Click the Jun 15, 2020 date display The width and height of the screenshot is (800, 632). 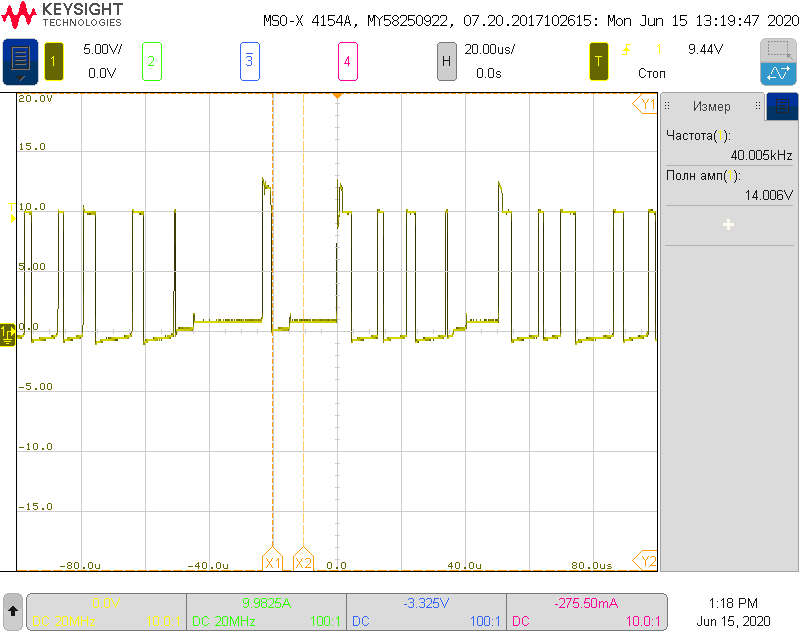tap(733, 621)
